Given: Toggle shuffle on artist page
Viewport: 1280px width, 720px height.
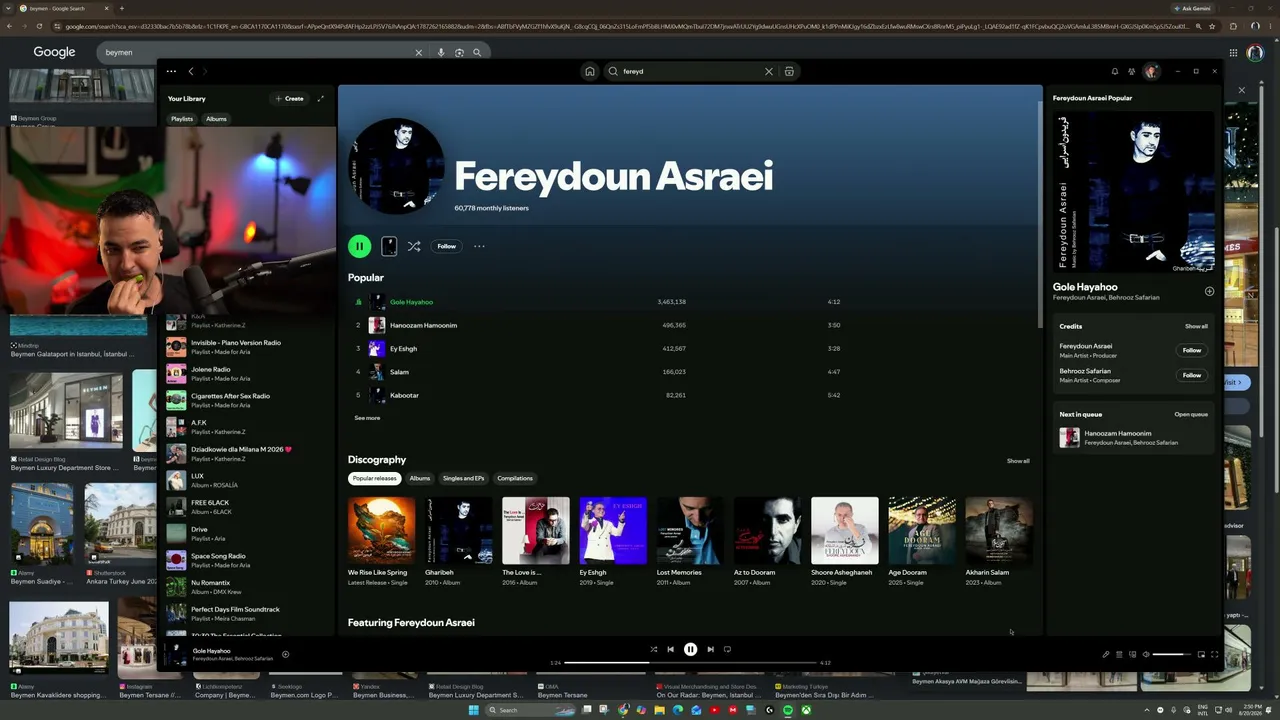Looking at the screenshot, I should (414, 246).
